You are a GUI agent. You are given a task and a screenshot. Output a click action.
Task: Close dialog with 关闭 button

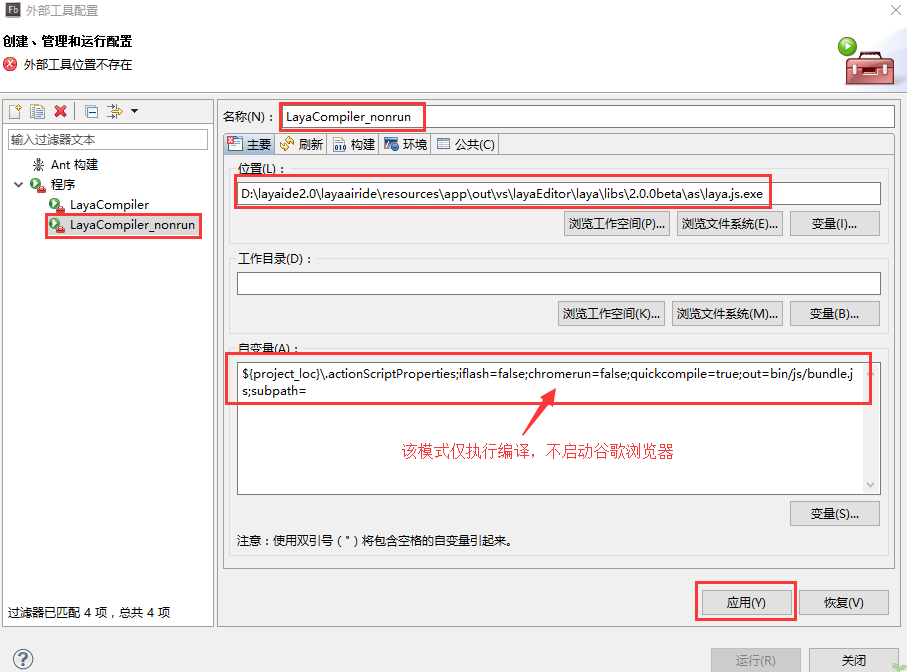point(853,660)
